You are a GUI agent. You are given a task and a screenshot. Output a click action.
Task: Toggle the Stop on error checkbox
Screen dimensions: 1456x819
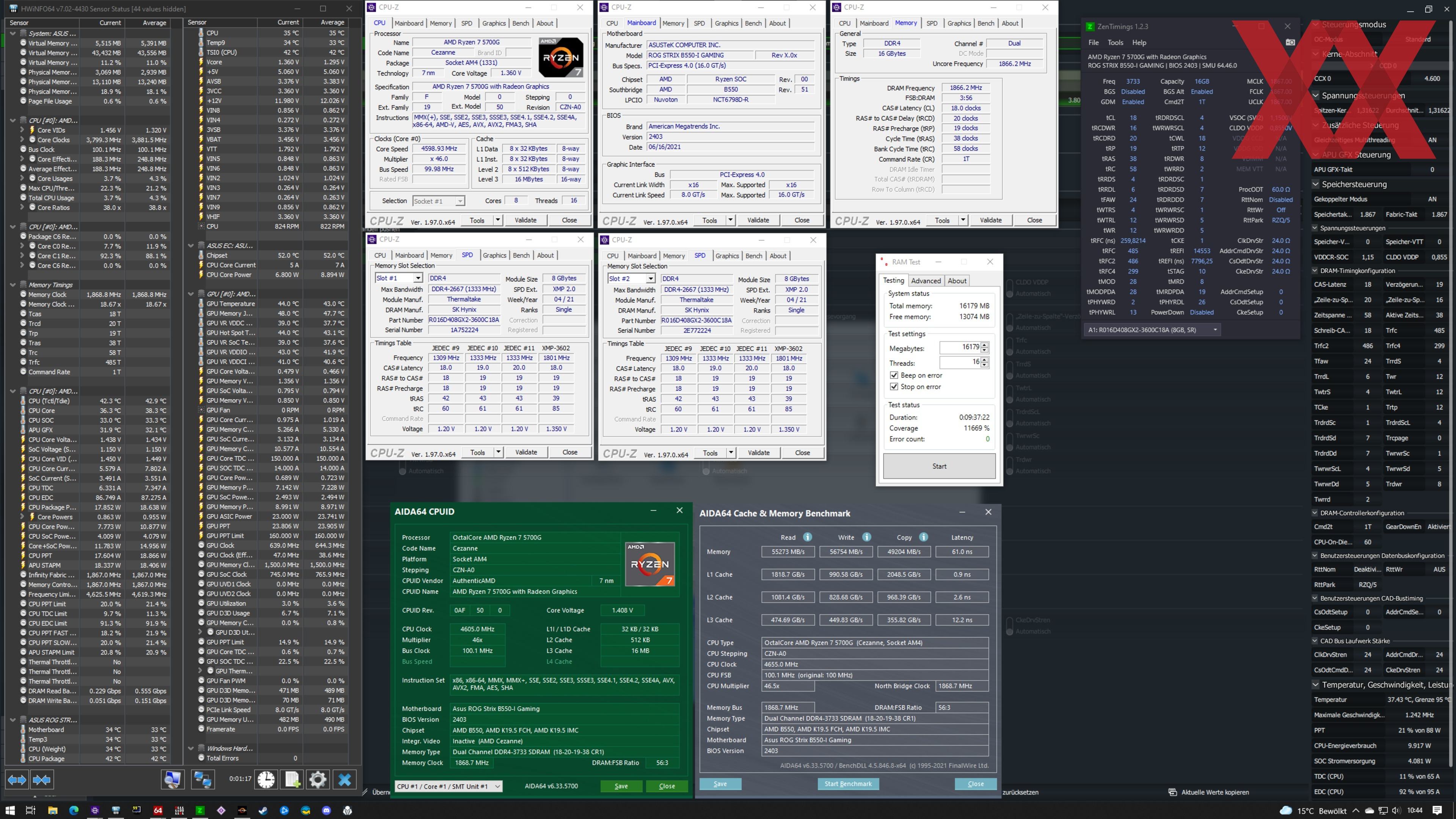[894, 387]
